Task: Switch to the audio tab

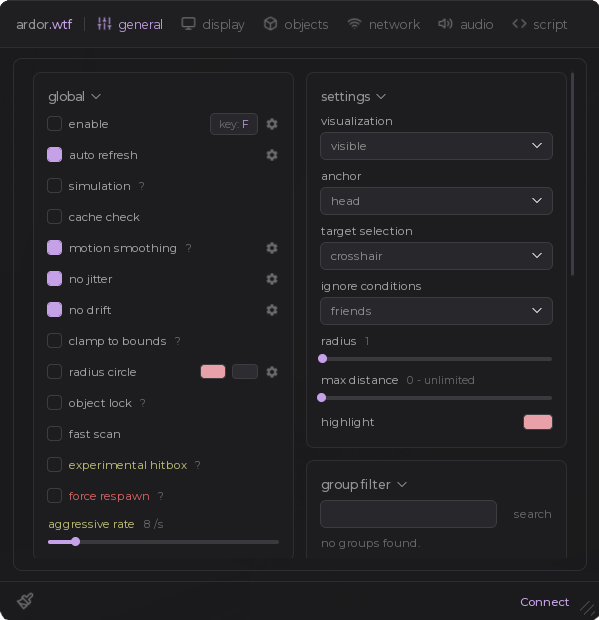Action: pos(466,25)
